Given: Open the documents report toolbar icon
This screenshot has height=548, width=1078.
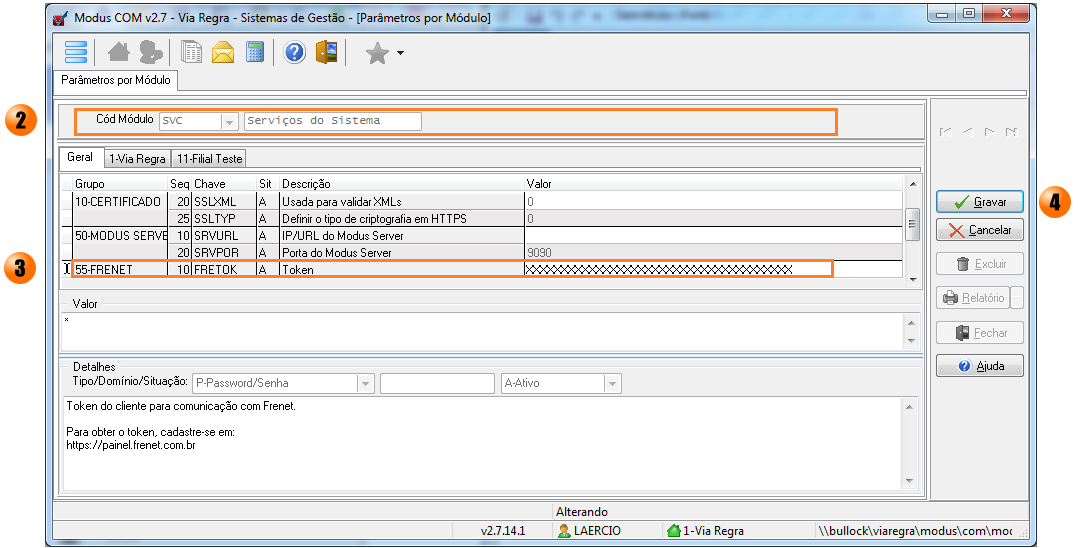Looking at the screenshot, I should (x=192, y=52).
